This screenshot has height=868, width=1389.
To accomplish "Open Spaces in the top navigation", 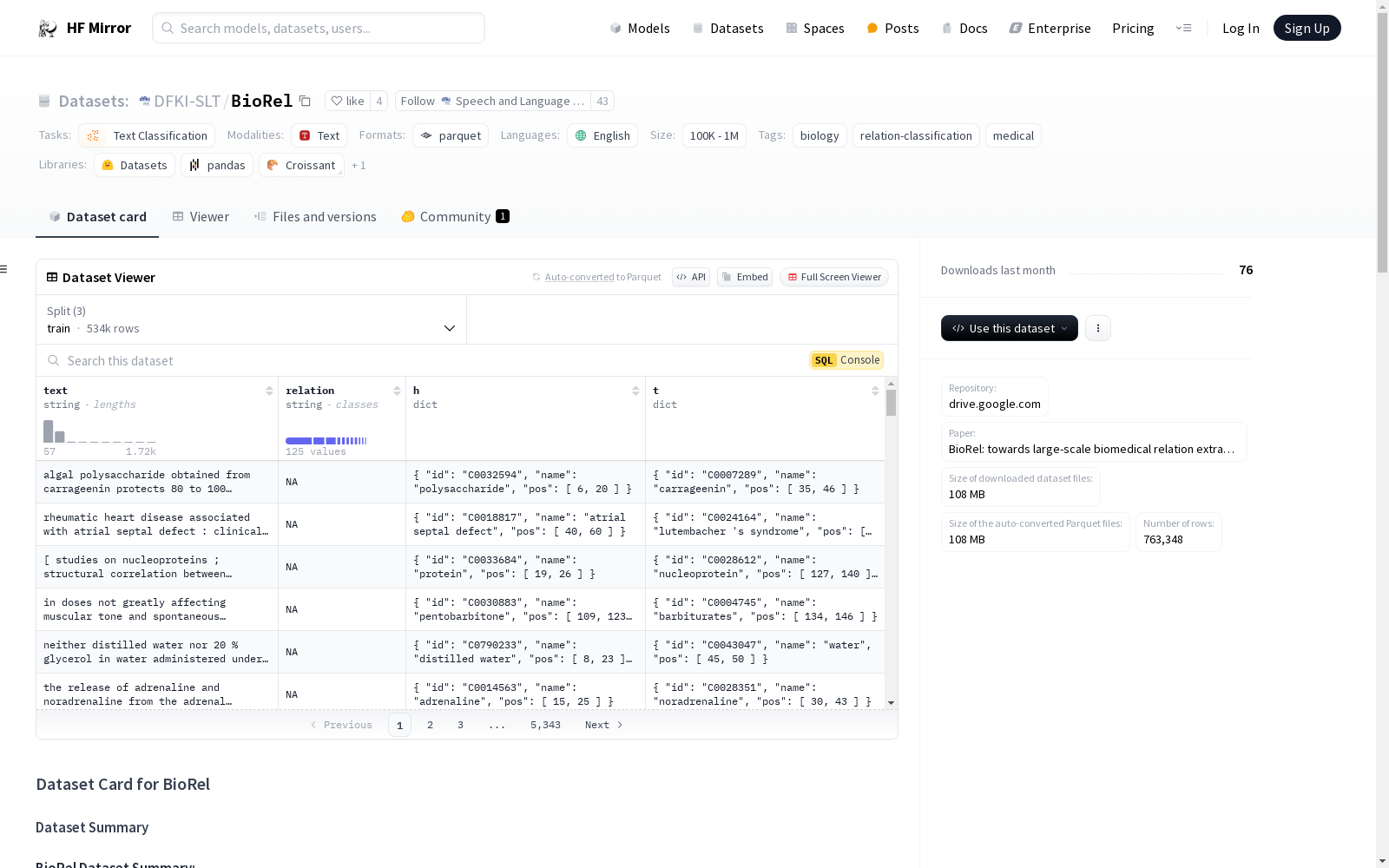I will (815, 28).
